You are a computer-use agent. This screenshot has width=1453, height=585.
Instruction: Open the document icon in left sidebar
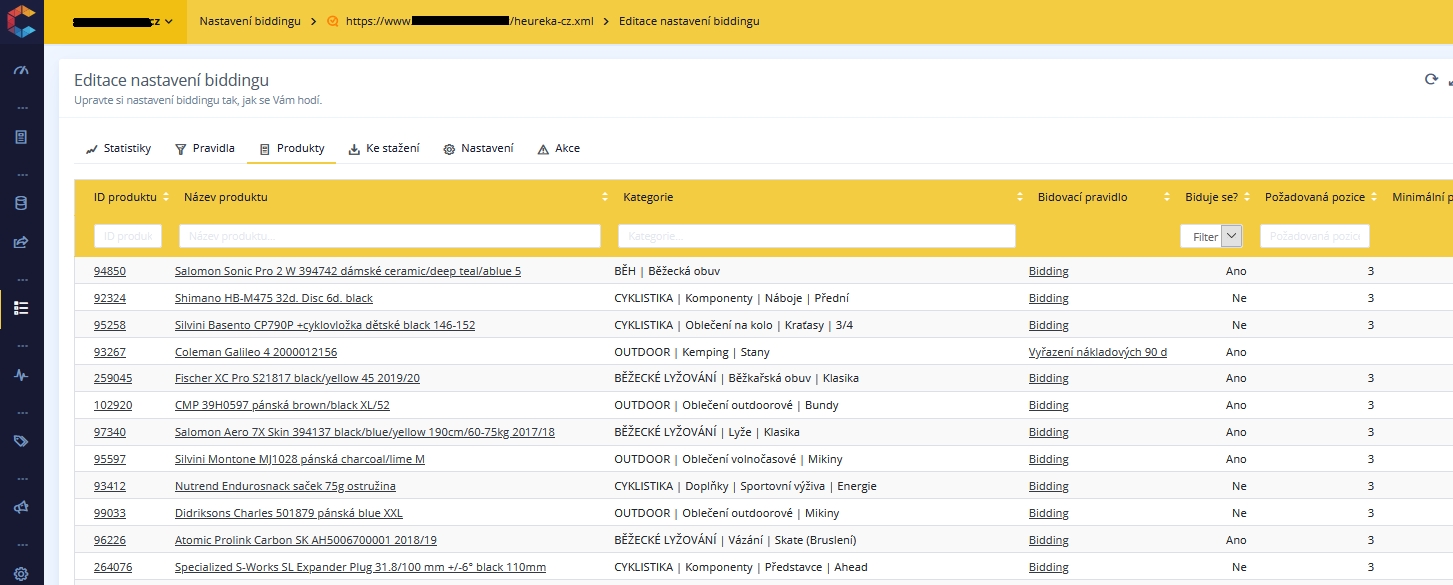point(21,137)
